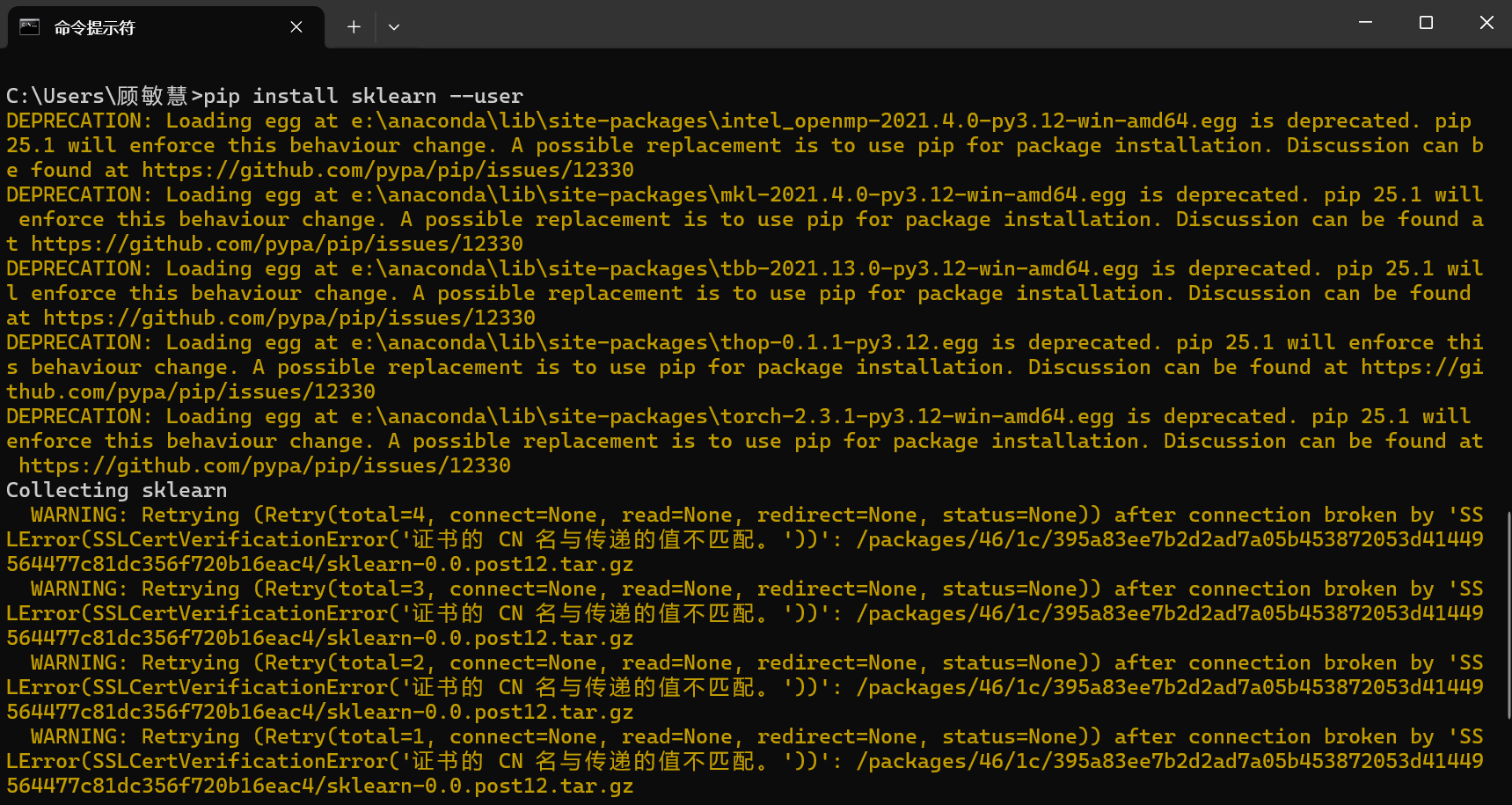This screenshot has height=805, width=1512.
Task: Click the Collecting sklearn status line
Action: tap(115, 490)
